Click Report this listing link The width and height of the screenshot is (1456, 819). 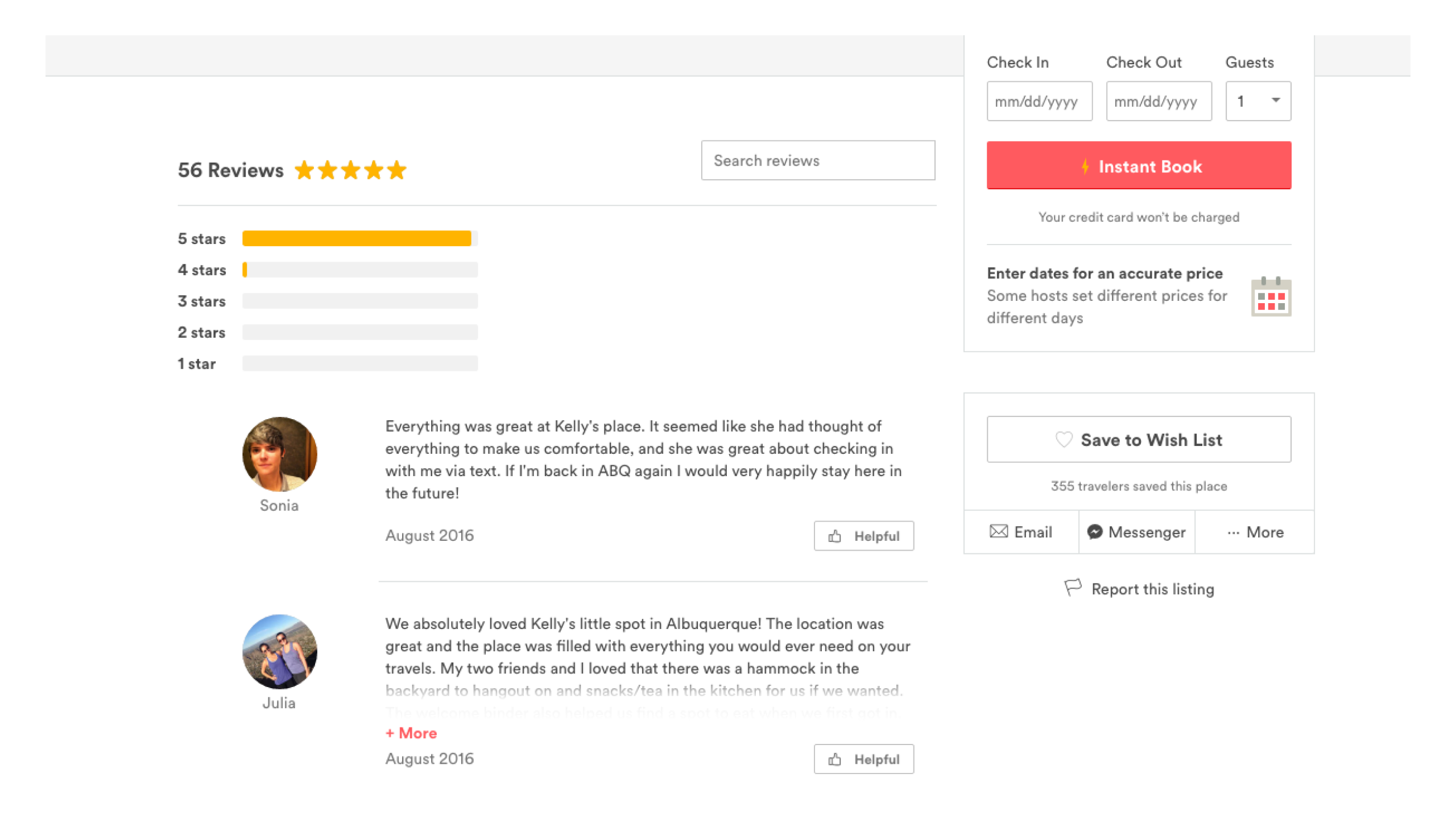[1152, 589]
